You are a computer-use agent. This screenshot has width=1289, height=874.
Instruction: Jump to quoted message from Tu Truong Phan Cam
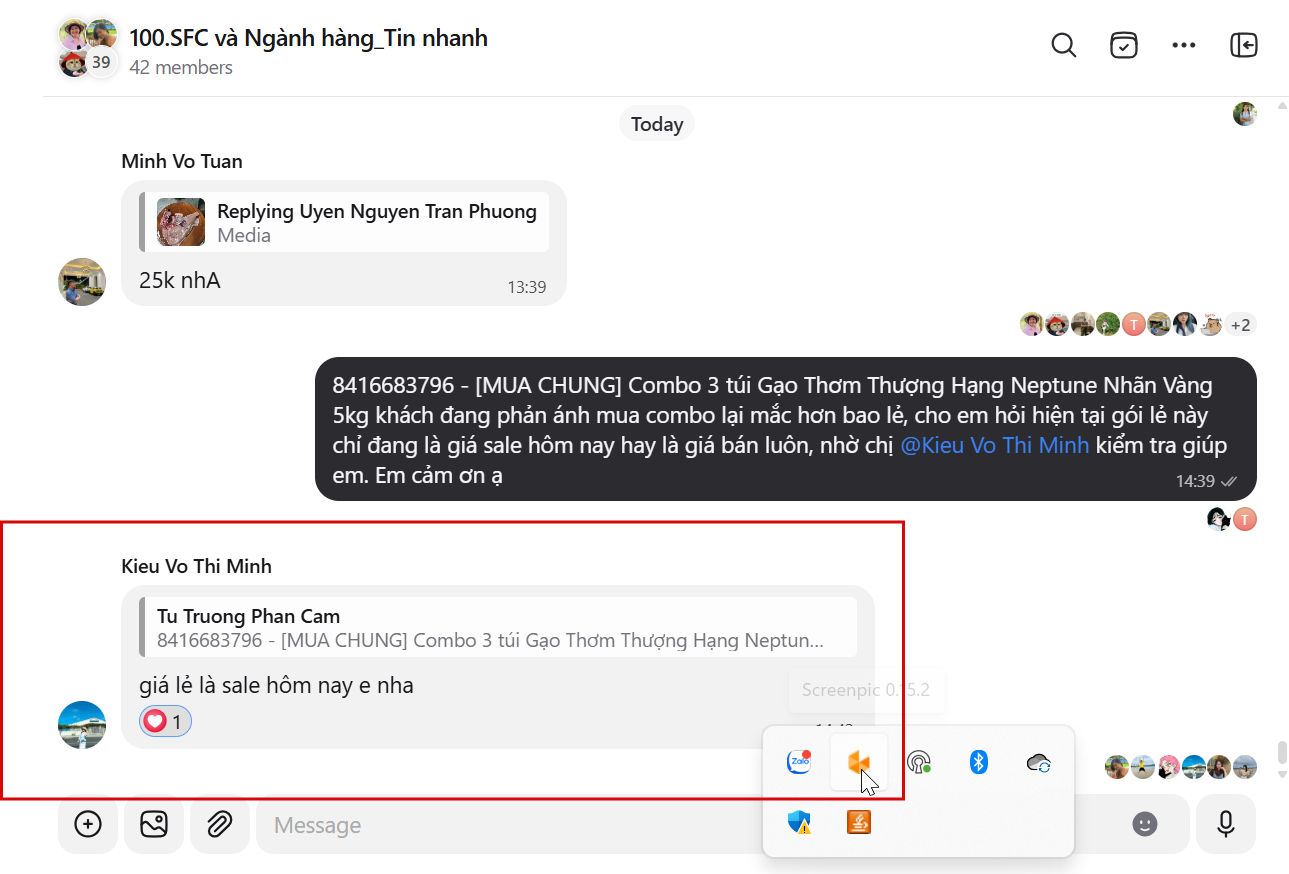tap(498, 627)
